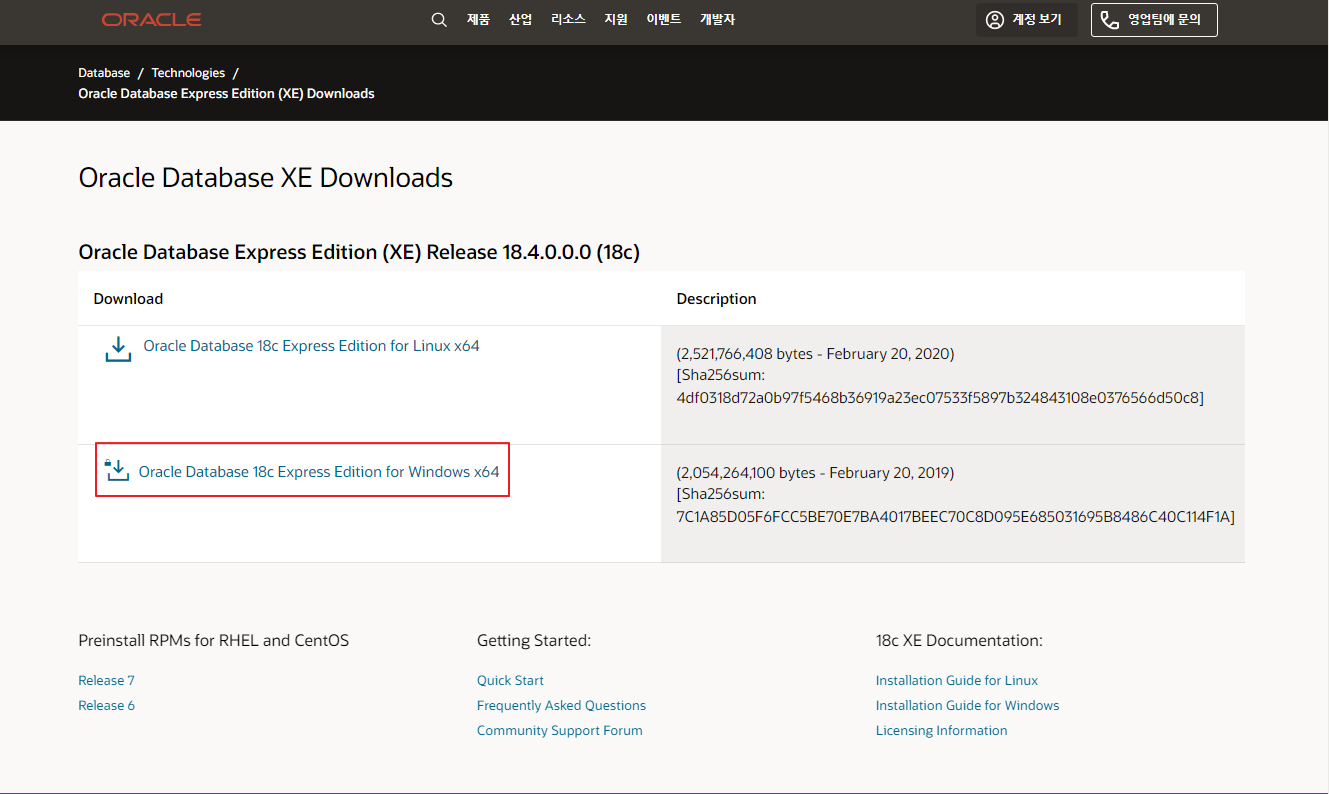Image resolution: width=1329 pixels, height=794 pixels.
Task: Open the Release 7 preinstall RPM link
Action: point(106,681)
